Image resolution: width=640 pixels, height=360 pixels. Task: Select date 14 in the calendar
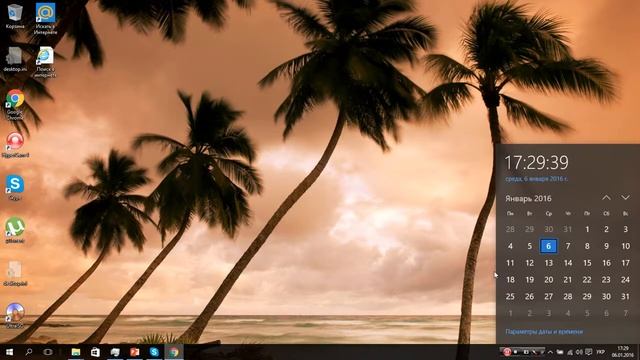click(x=568, y=263)
